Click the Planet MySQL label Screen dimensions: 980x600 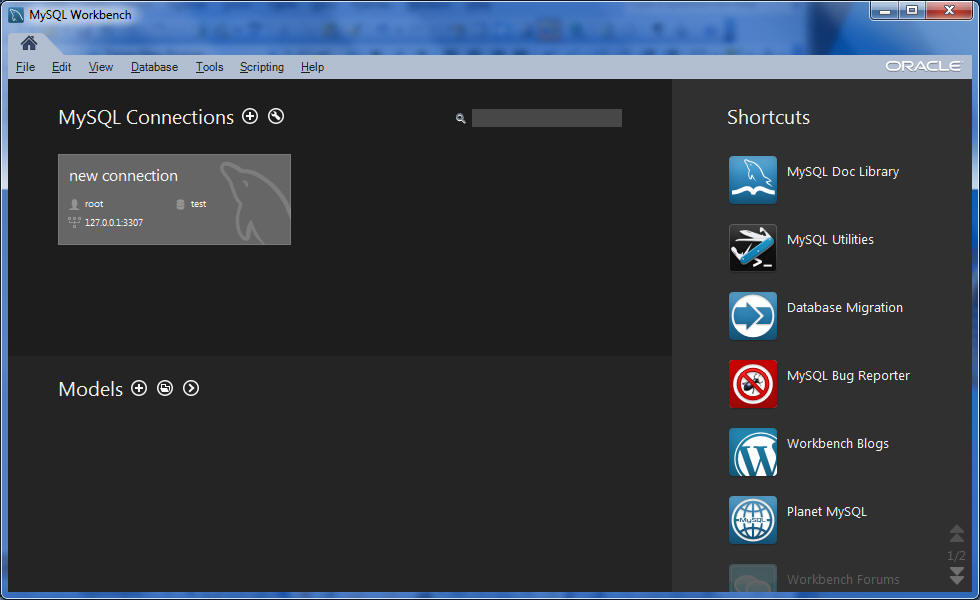click(x=826, y=512)
